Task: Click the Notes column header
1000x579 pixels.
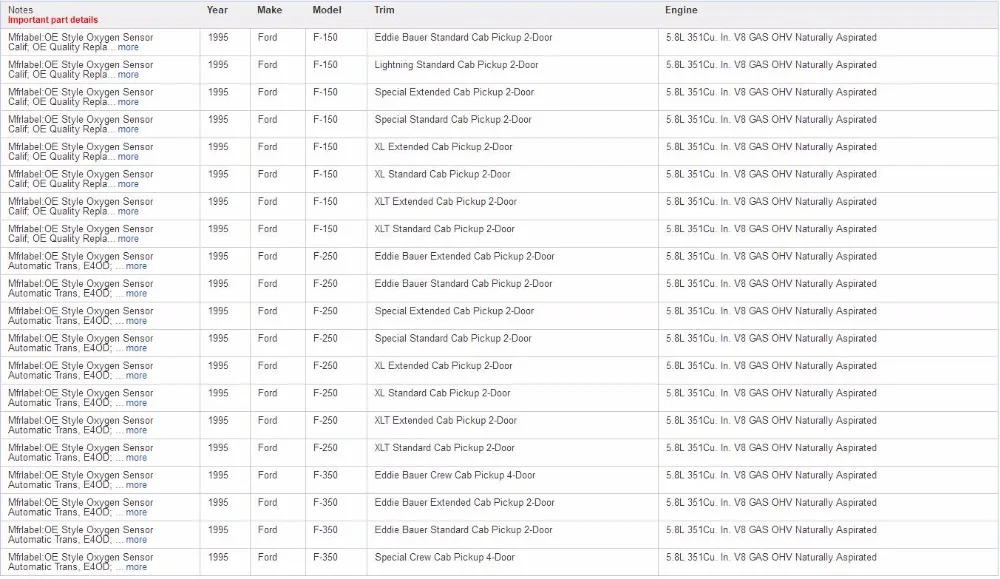Action: tap(20, 10)
